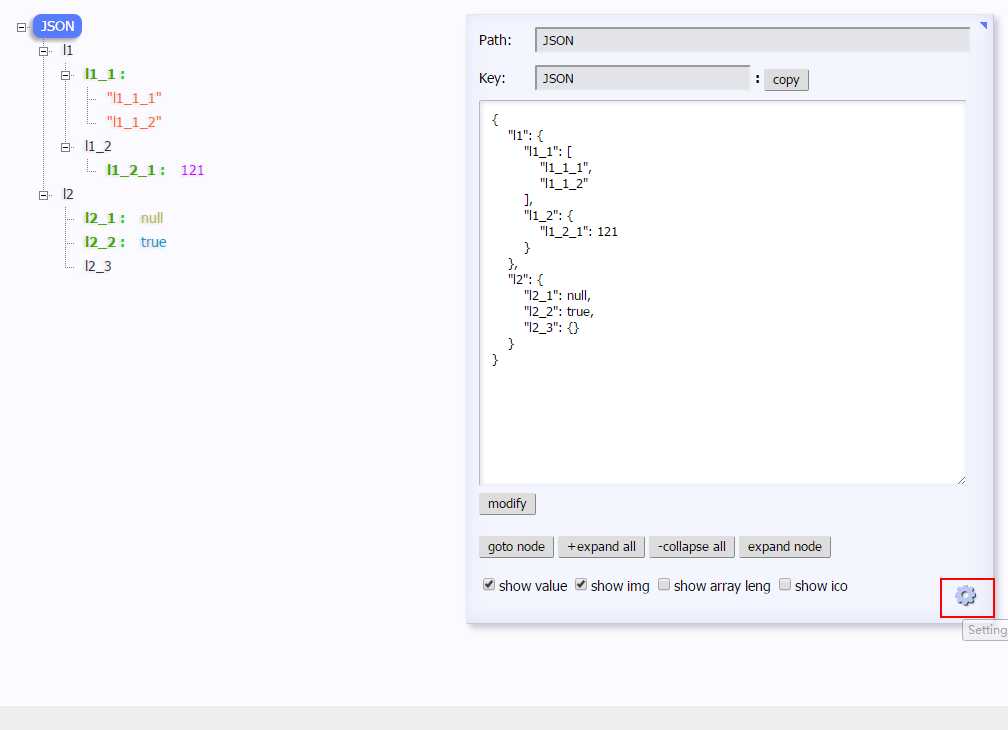Click into the Path input field
The height and width of the screenshot is (730, 1008).
coord(752,40)
